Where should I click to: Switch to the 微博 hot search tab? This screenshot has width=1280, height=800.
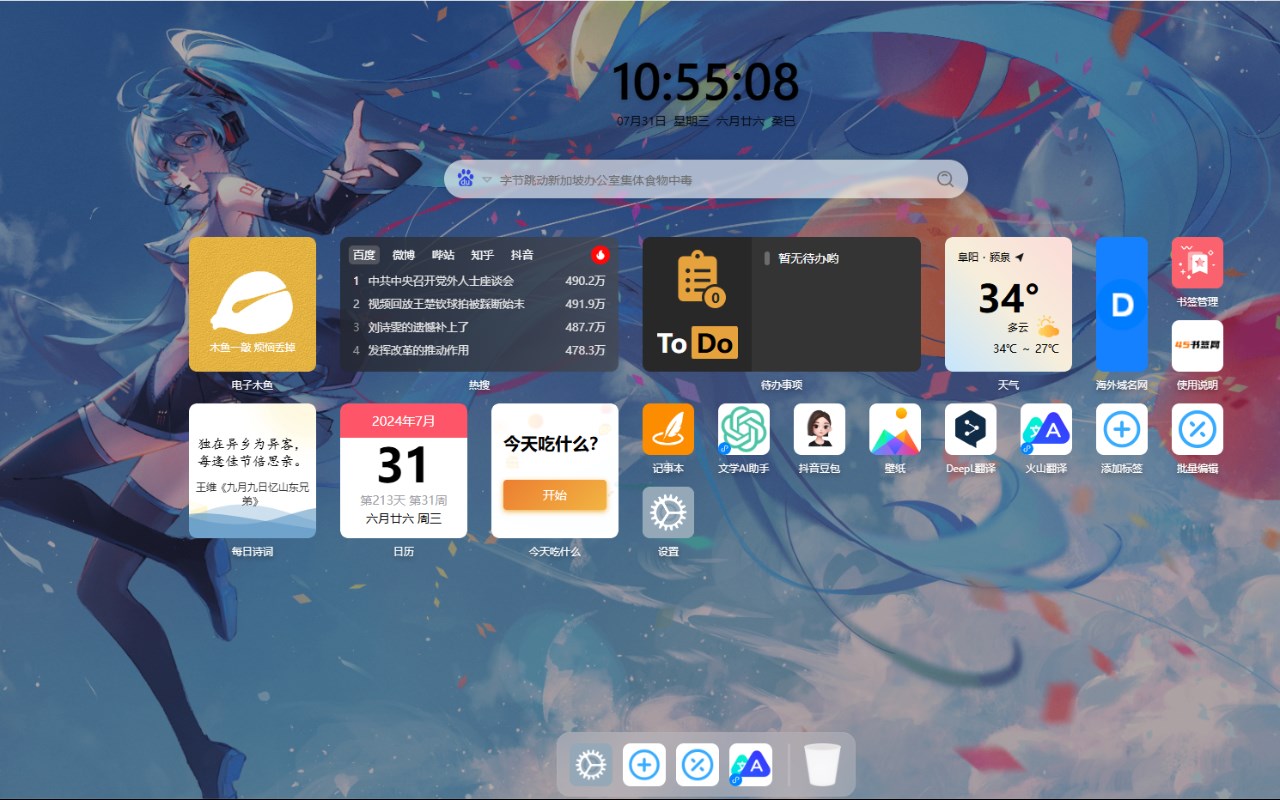(x=403, y=255)
